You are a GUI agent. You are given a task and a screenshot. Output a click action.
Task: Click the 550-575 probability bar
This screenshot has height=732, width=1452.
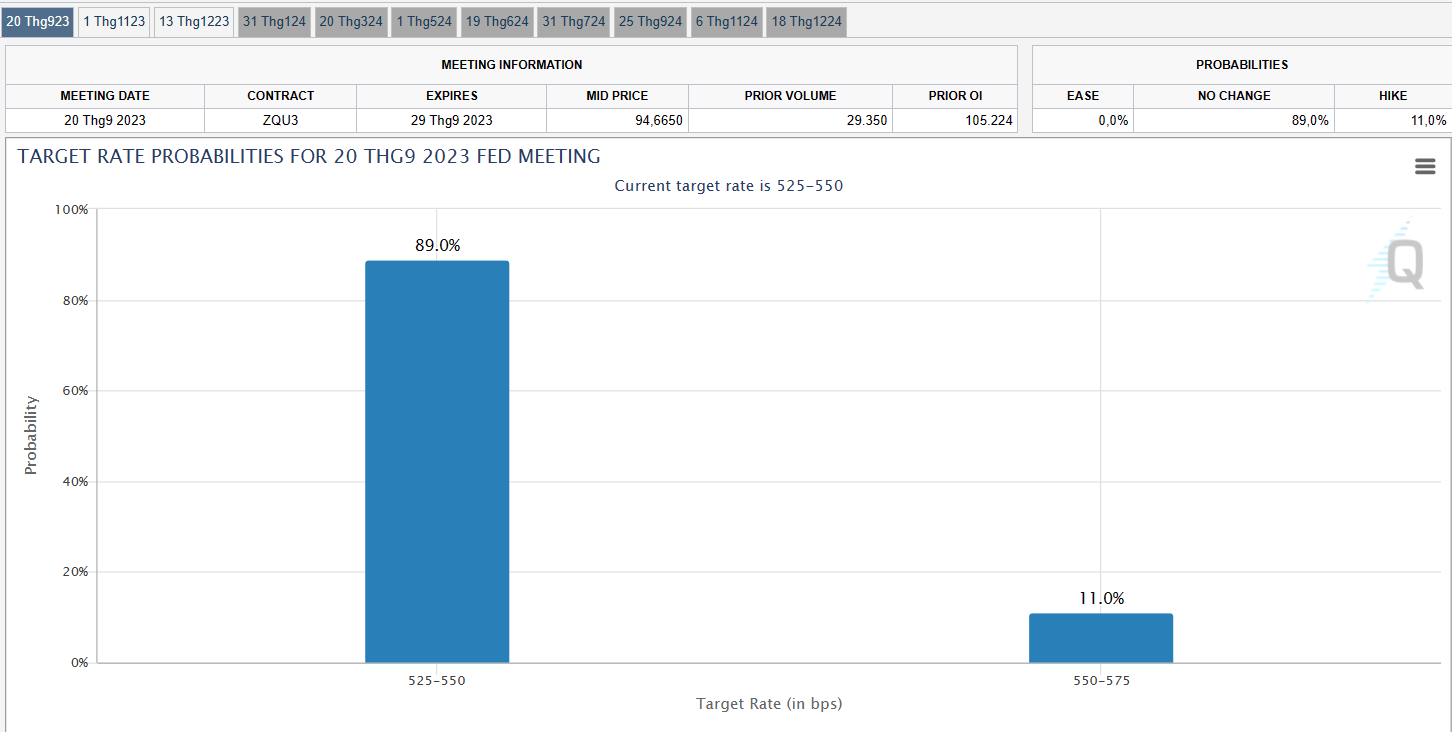click(x=1101, y=638)
